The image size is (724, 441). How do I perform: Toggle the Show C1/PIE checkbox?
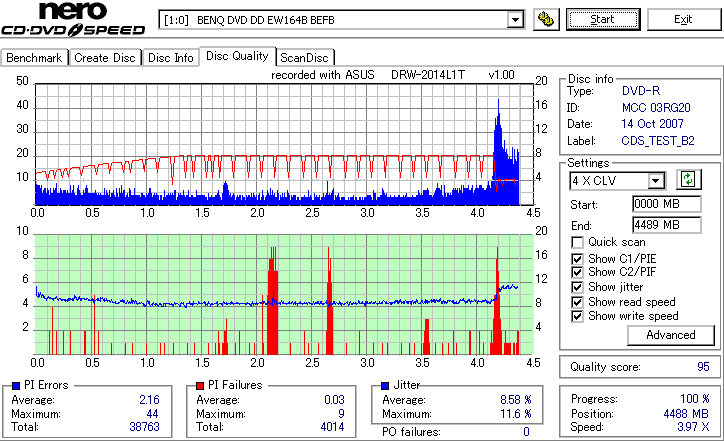[x=577, y=259]
